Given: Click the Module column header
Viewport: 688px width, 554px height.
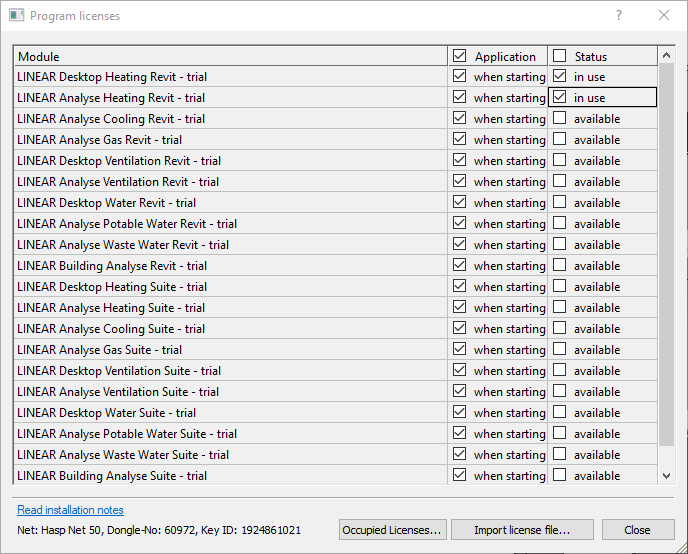Looking at the screenshot, I should [x=231, y=56].
